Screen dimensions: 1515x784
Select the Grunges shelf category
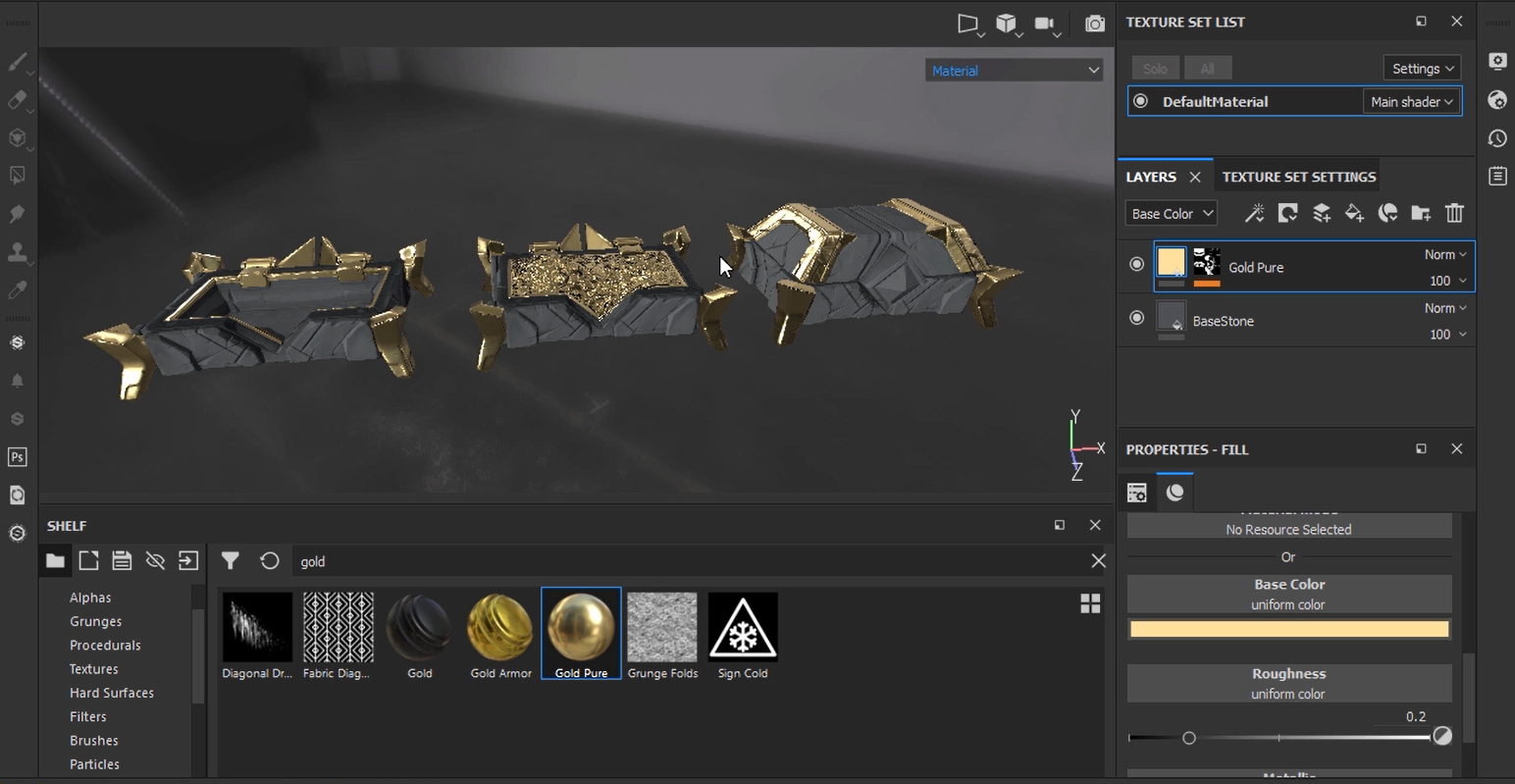coord(96,621)
